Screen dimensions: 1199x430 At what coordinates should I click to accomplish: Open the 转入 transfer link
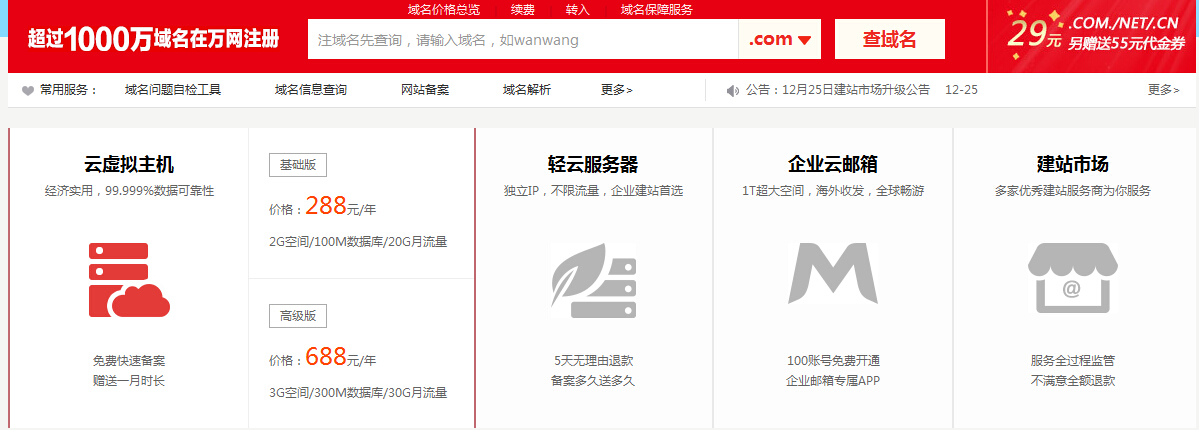[x=577, y=9]
